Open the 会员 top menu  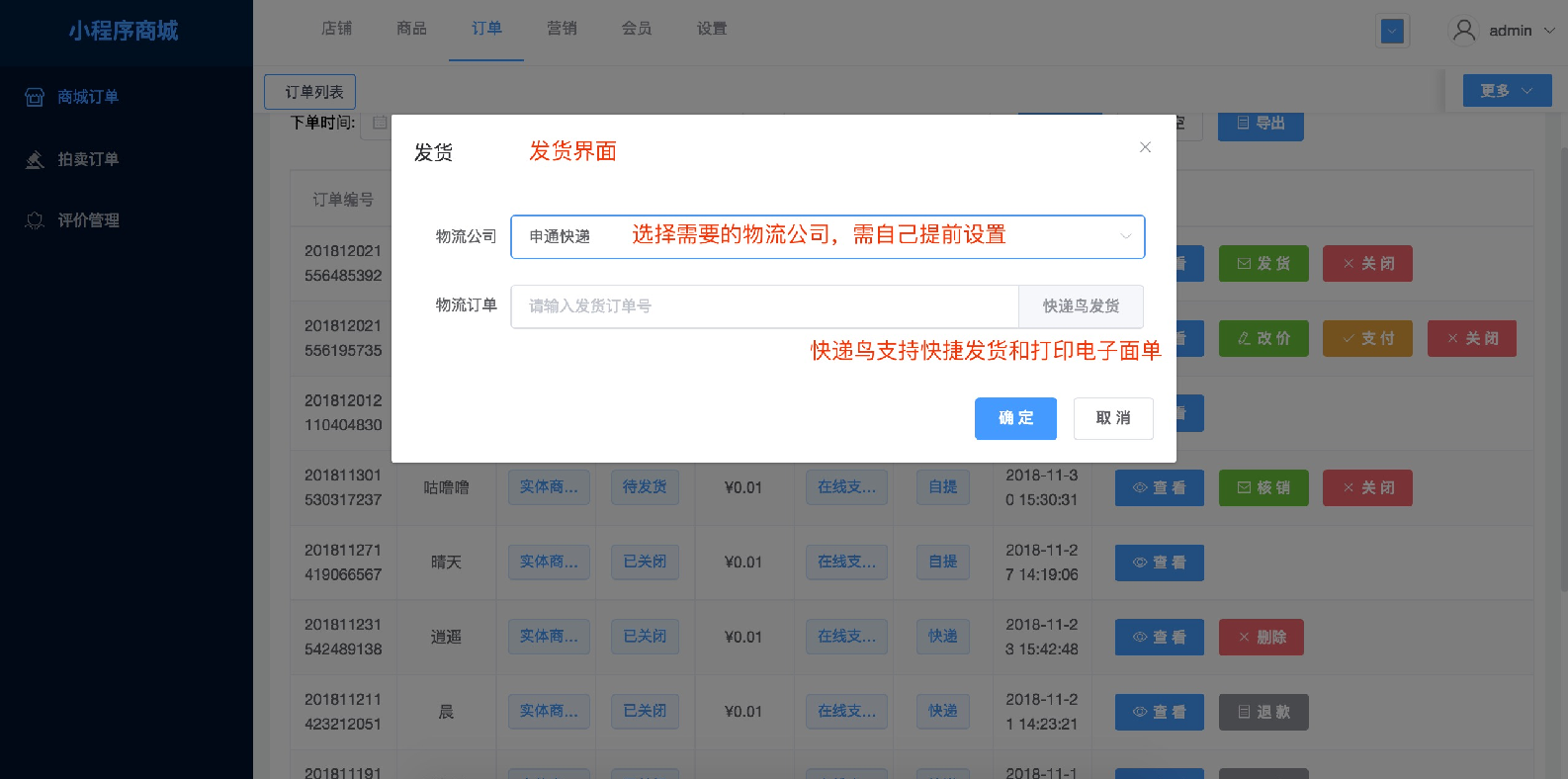637,29
